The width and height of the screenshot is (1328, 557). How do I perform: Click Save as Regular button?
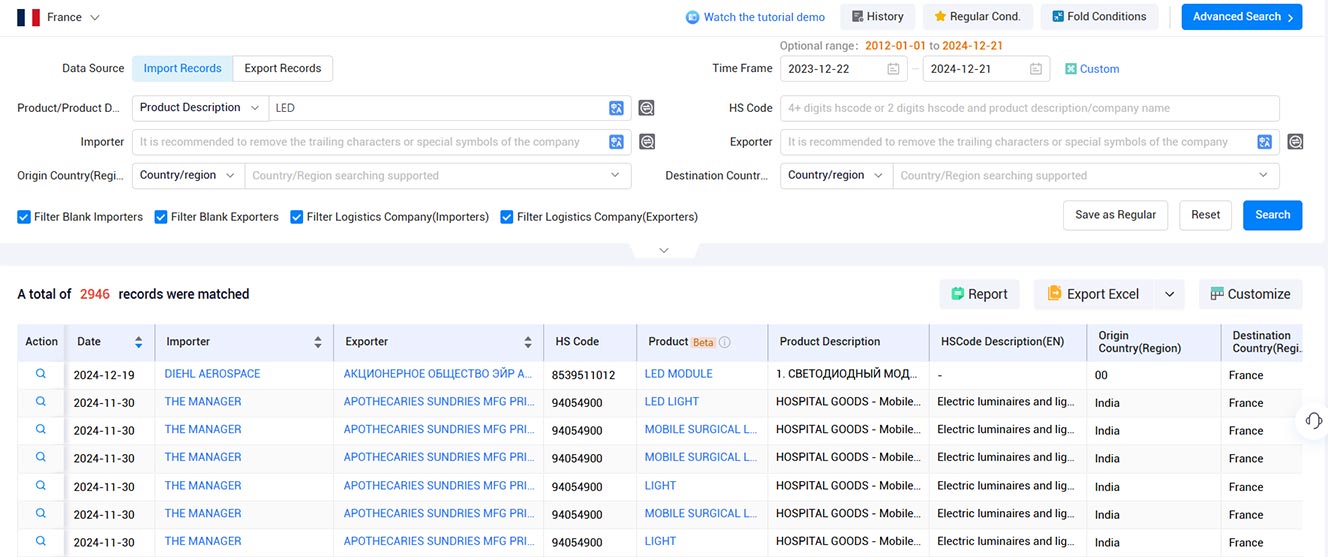[x=1115, y=215]
